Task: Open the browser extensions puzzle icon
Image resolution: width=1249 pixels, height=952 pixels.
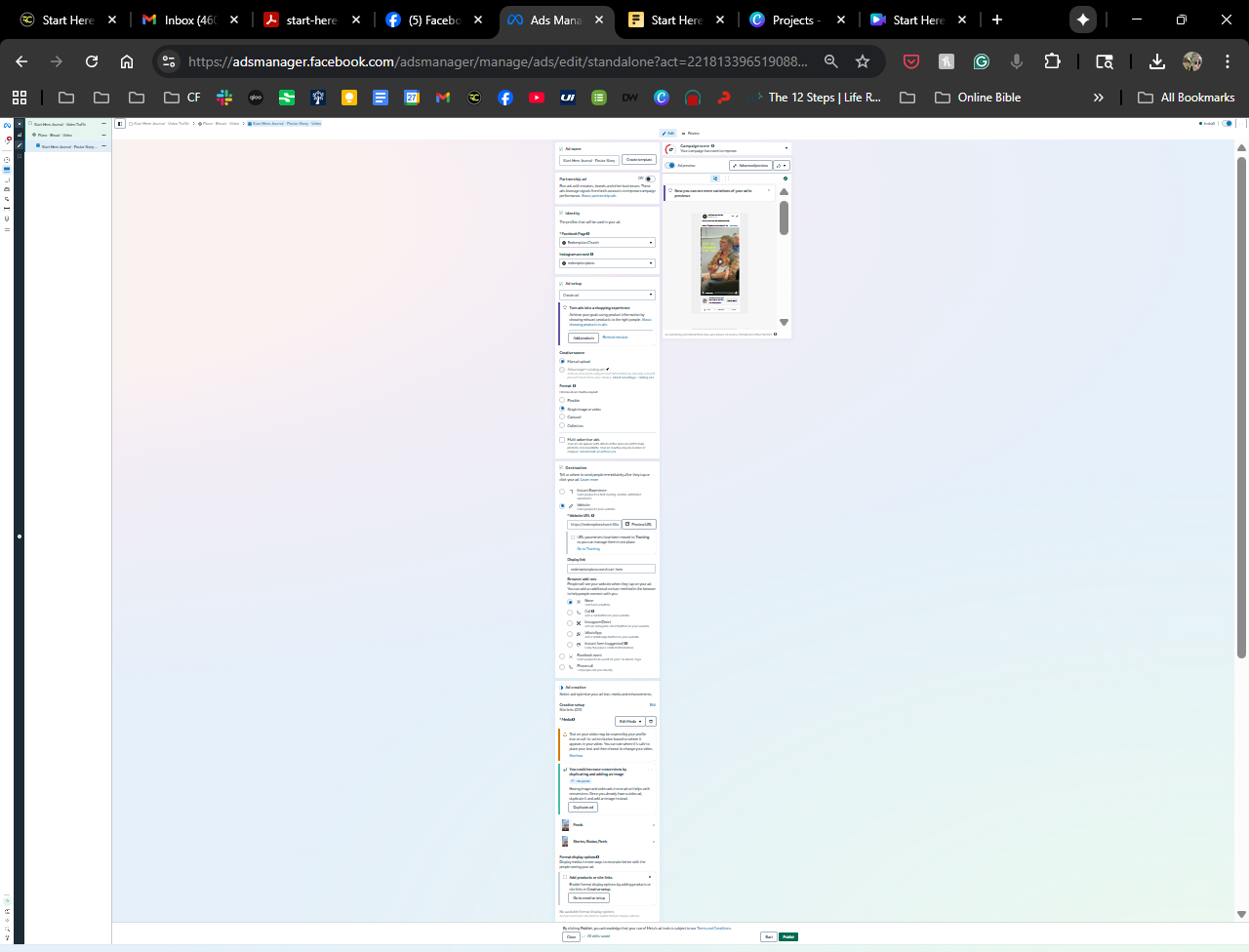Action: [x=1052, y=61]
